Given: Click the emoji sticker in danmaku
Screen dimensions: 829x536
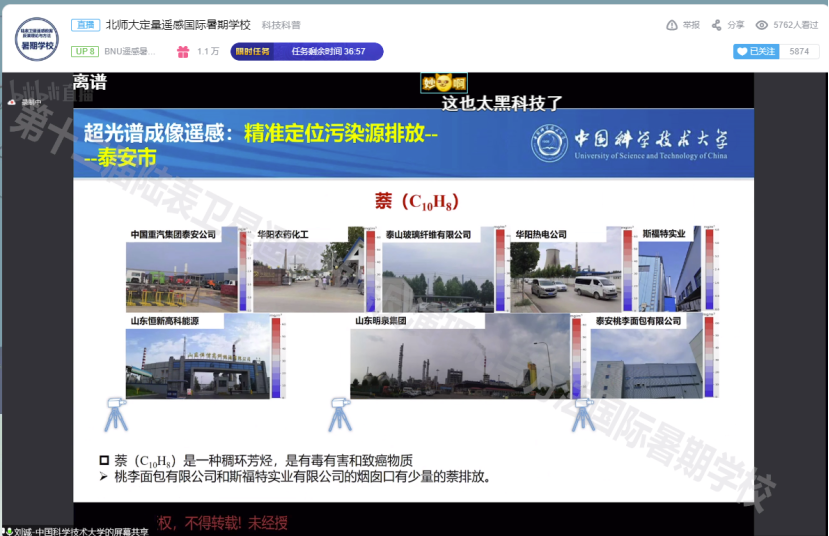Looking at the screenshot, I should coord(444,85).
